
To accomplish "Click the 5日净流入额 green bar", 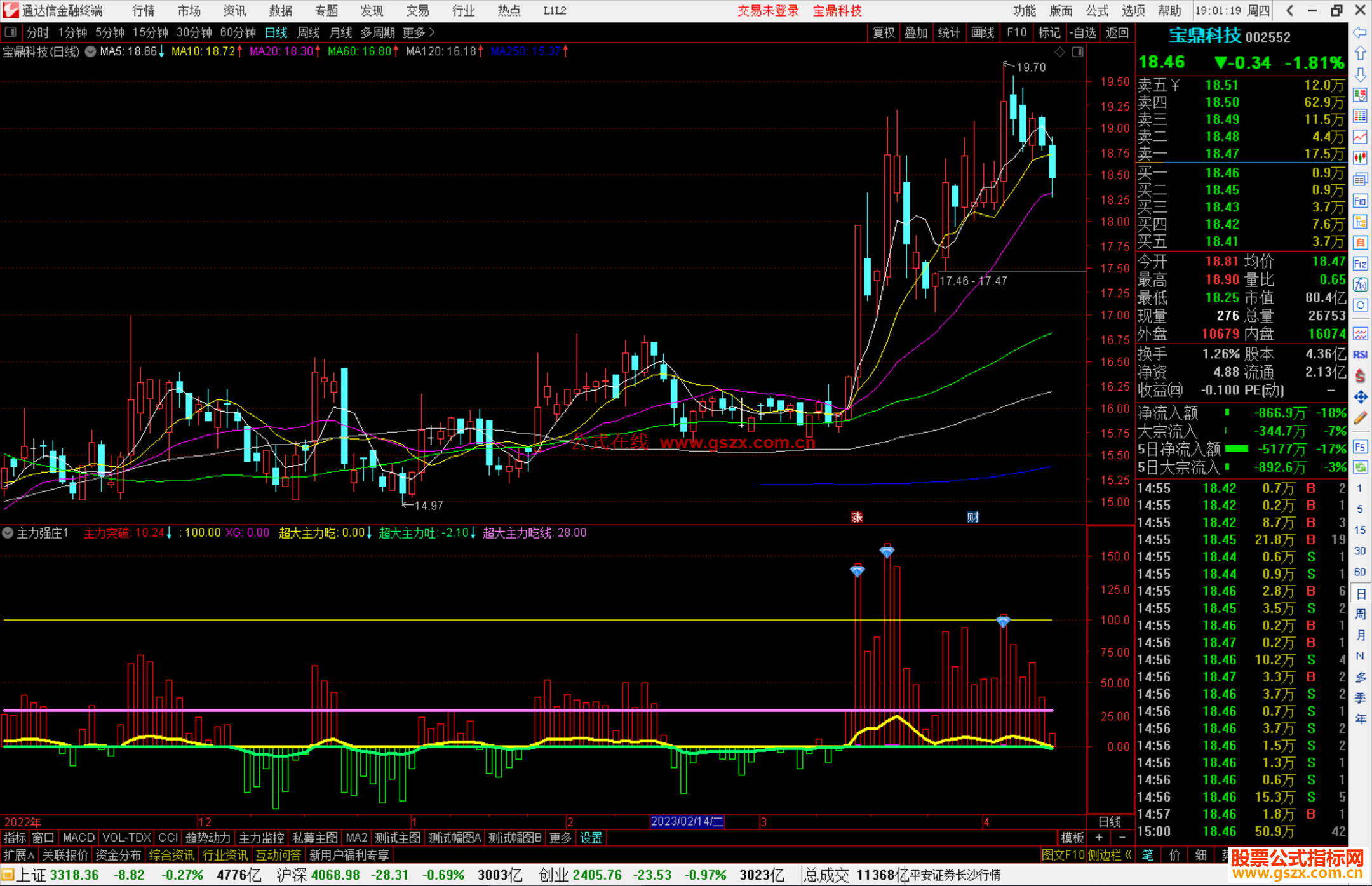I will [1236, 449].
